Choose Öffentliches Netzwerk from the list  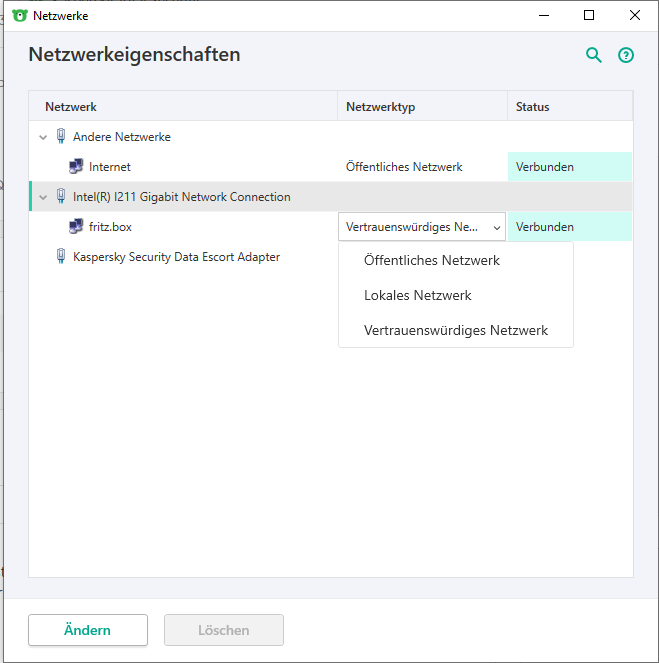tap(432, 261)
